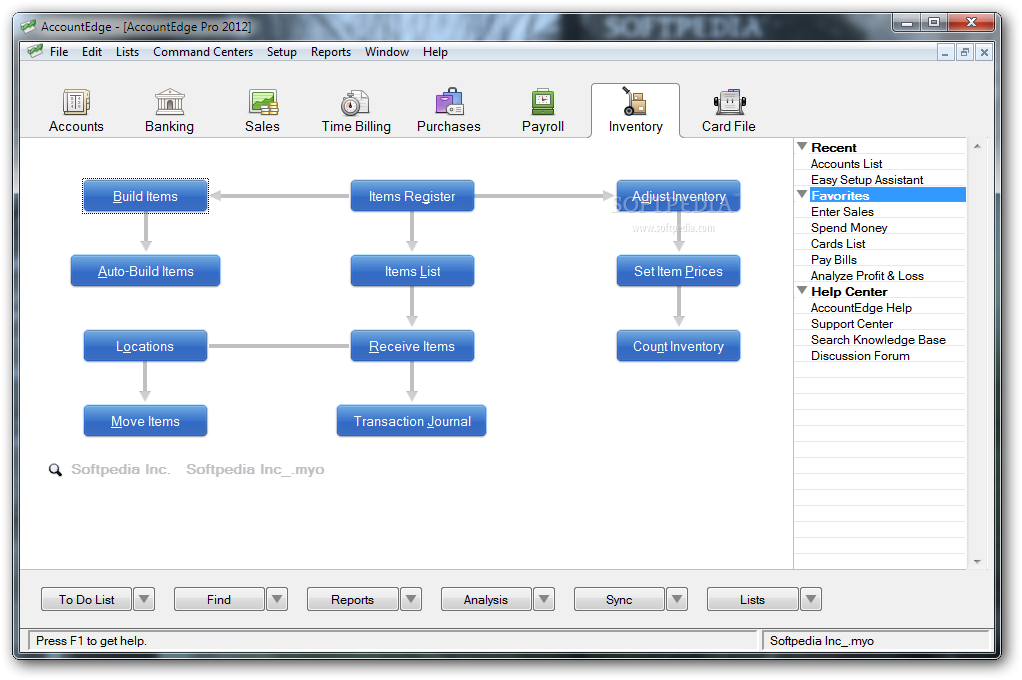Viewport: 1022px width, 680px height.
Task: Open the Edit menu
Action: click(x=92, y=52)
